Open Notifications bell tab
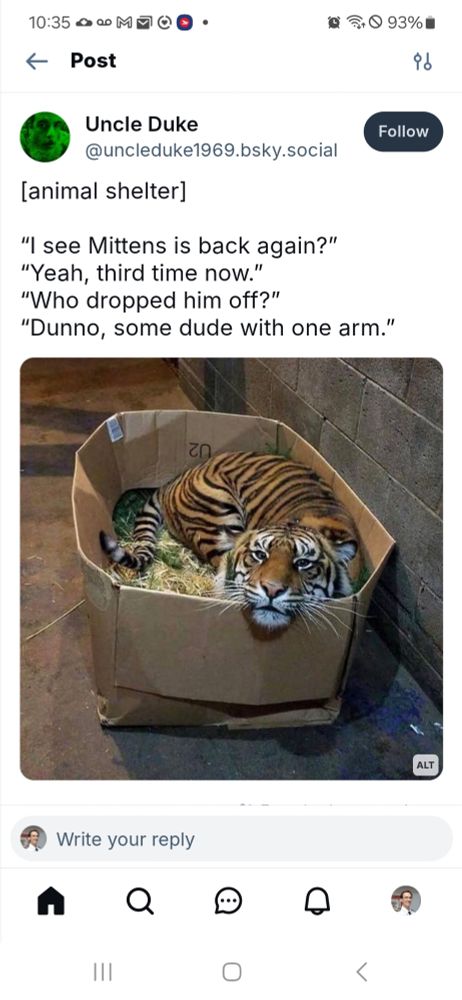Screen dimensions: 462x1000 pyautogui.click(x=318, y=901)
